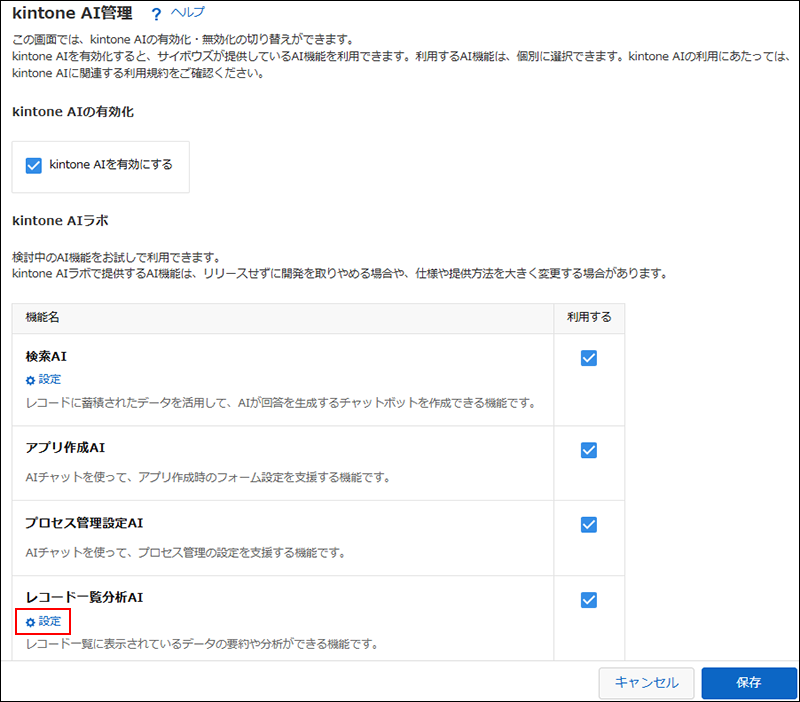Disable the レコード一覧分析AI checkbox
800x702 pixels.
pos(588,600)
